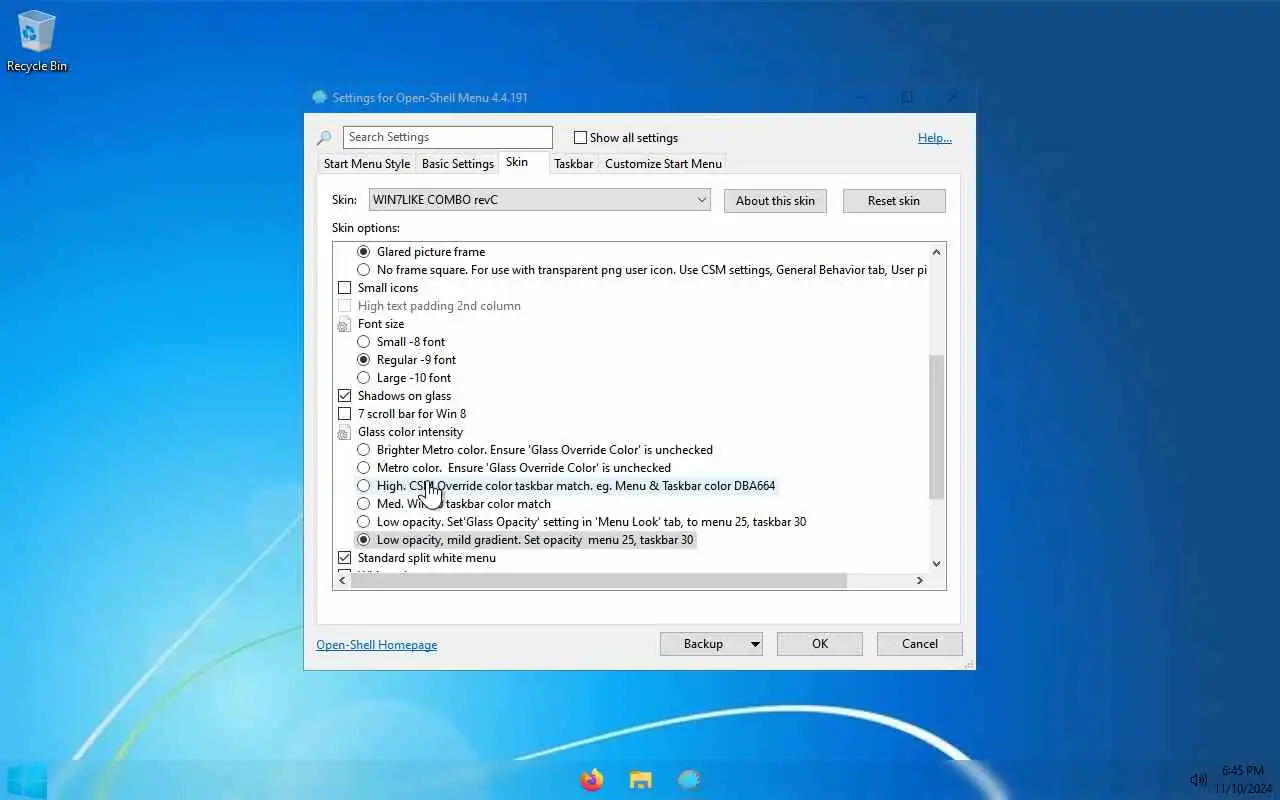Check the Small icons option
The image size is (1280, 800).
pyautogui.click(x=345, y=288)
